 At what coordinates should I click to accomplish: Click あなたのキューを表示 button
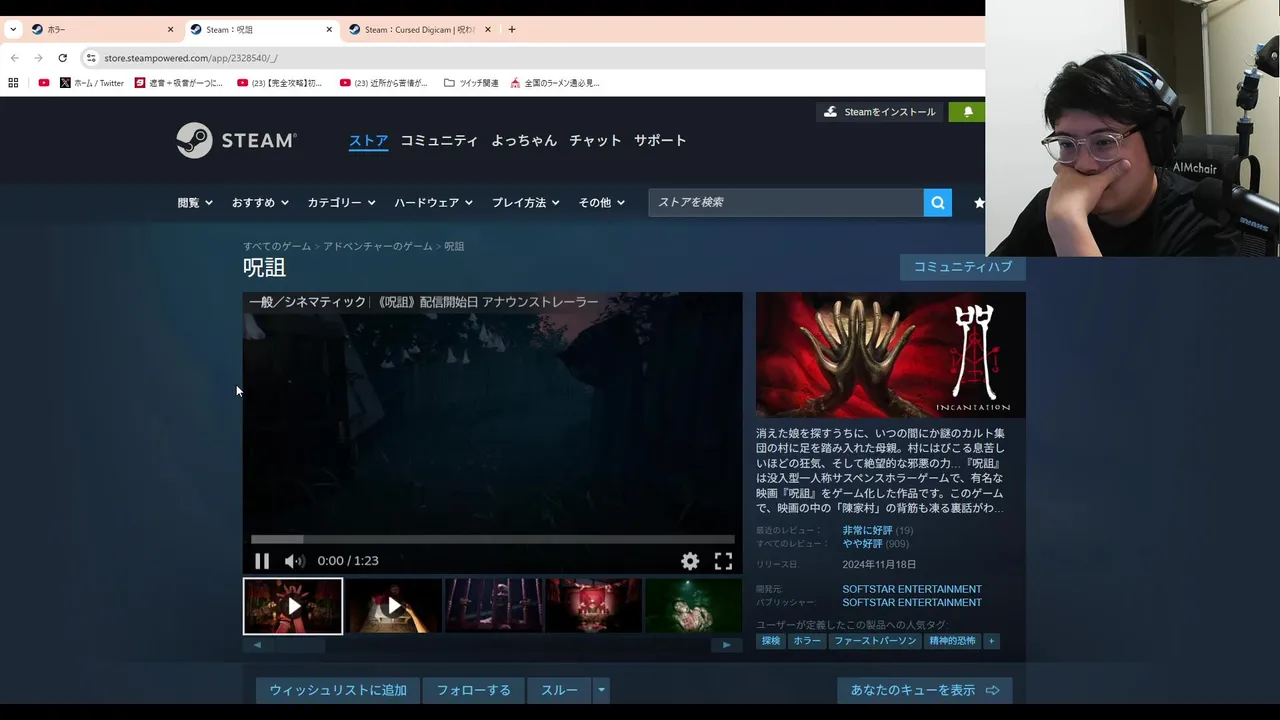click(925, 690)
